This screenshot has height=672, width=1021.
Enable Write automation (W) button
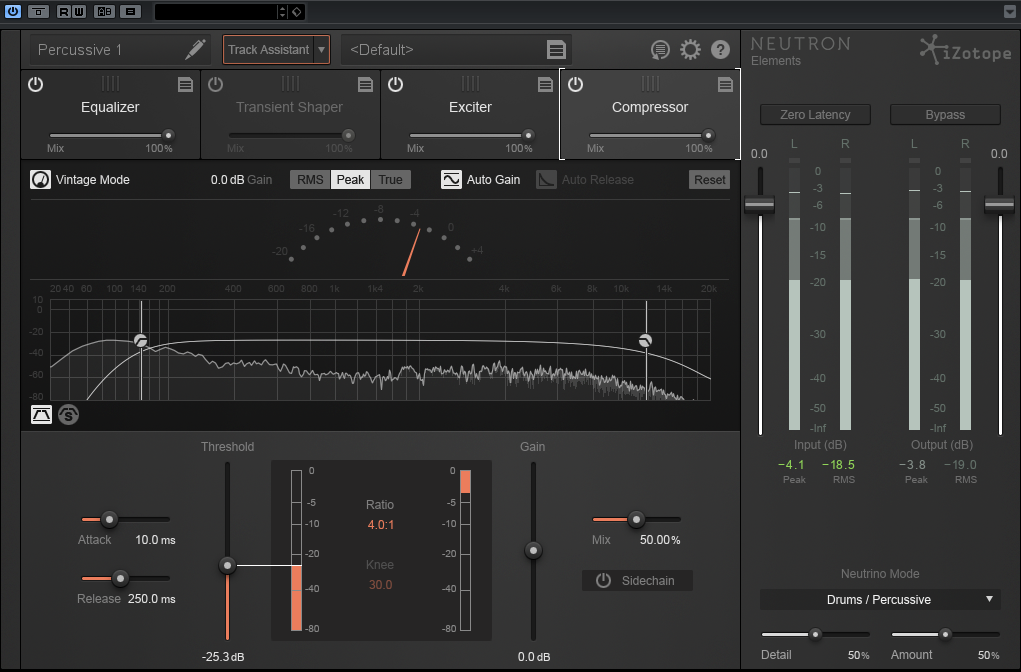(x=78, y=12)
